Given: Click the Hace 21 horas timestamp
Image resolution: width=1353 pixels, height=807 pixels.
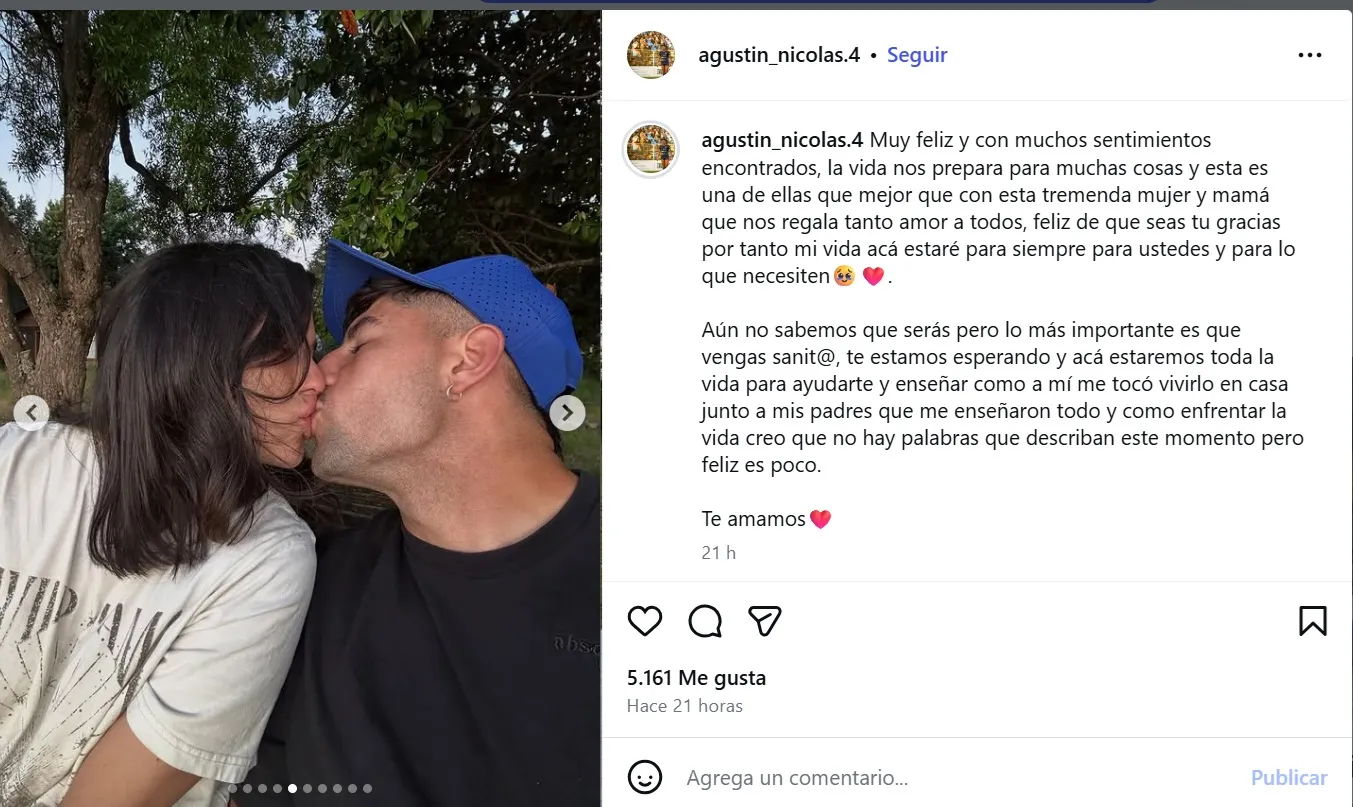Looking at the screenshot, I should click(x=685, y=705).
